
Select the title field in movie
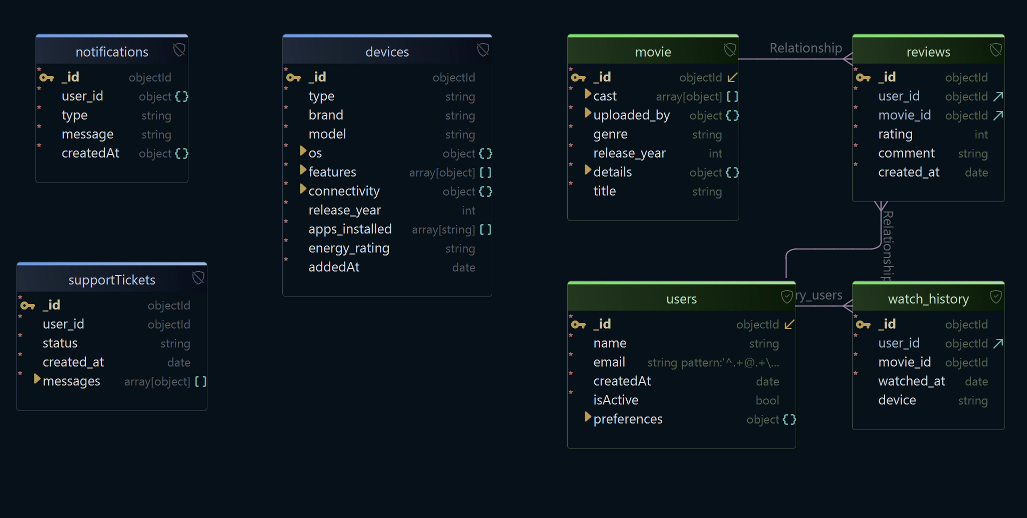653,191
